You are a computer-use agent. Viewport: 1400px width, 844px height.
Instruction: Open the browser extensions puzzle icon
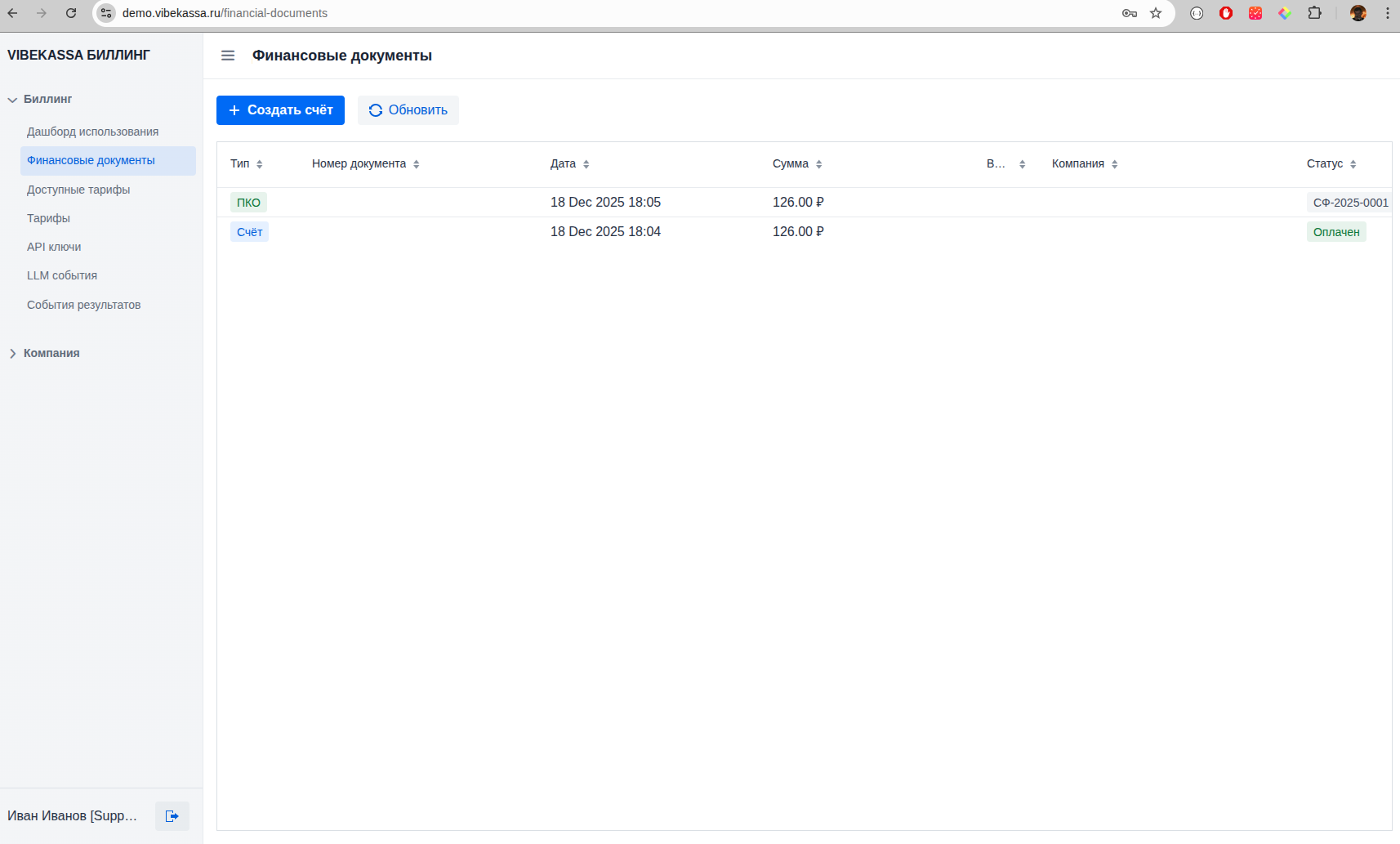pyautogui.click(x=1314, y=13)
